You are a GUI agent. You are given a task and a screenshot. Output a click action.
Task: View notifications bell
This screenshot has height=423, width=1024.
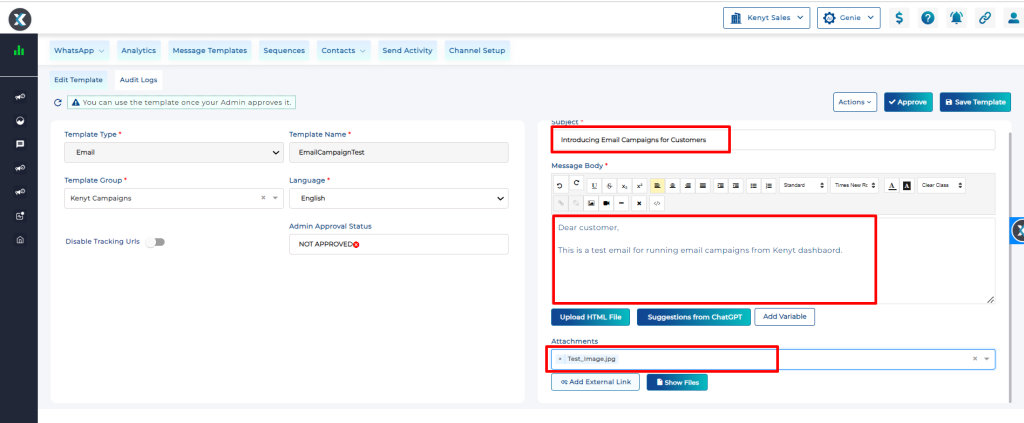957,18
